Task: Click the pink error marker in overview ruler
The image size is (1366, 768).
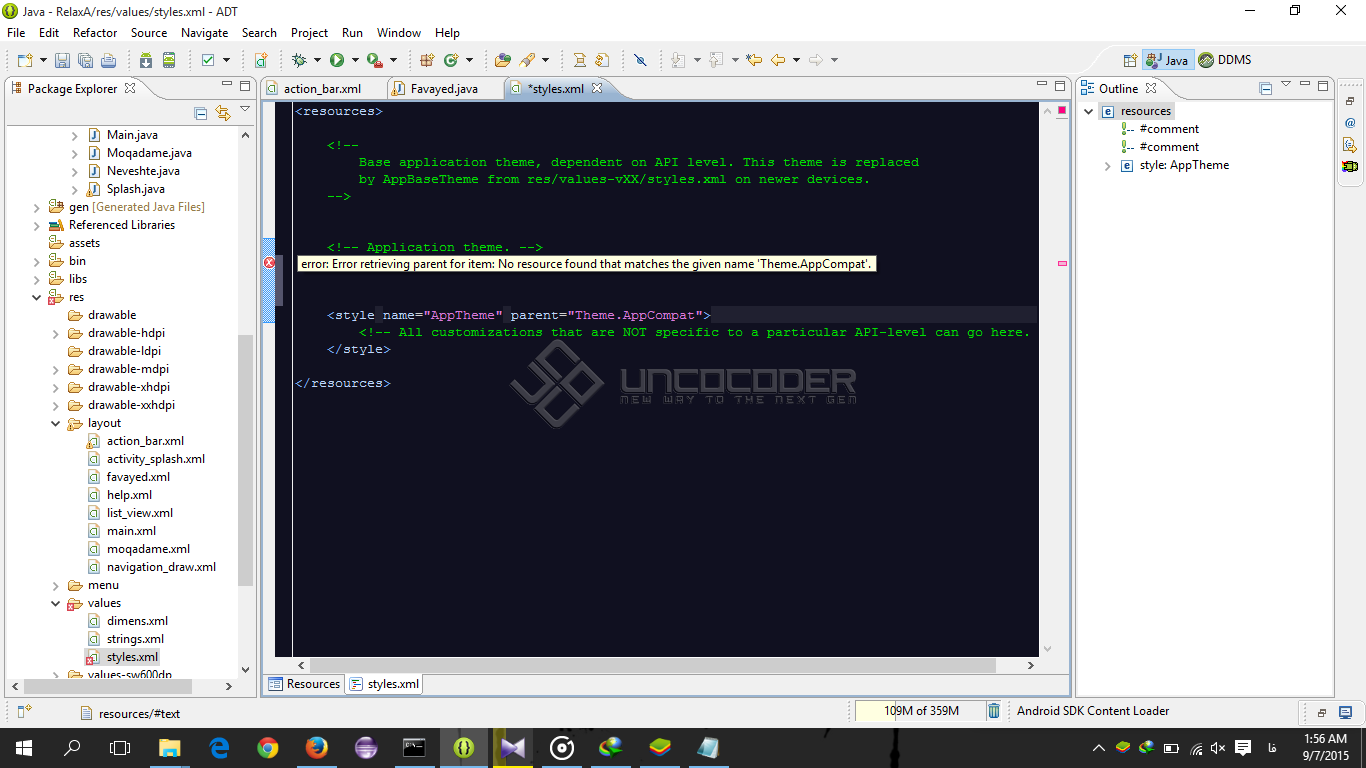Action: pos(1062,263)
